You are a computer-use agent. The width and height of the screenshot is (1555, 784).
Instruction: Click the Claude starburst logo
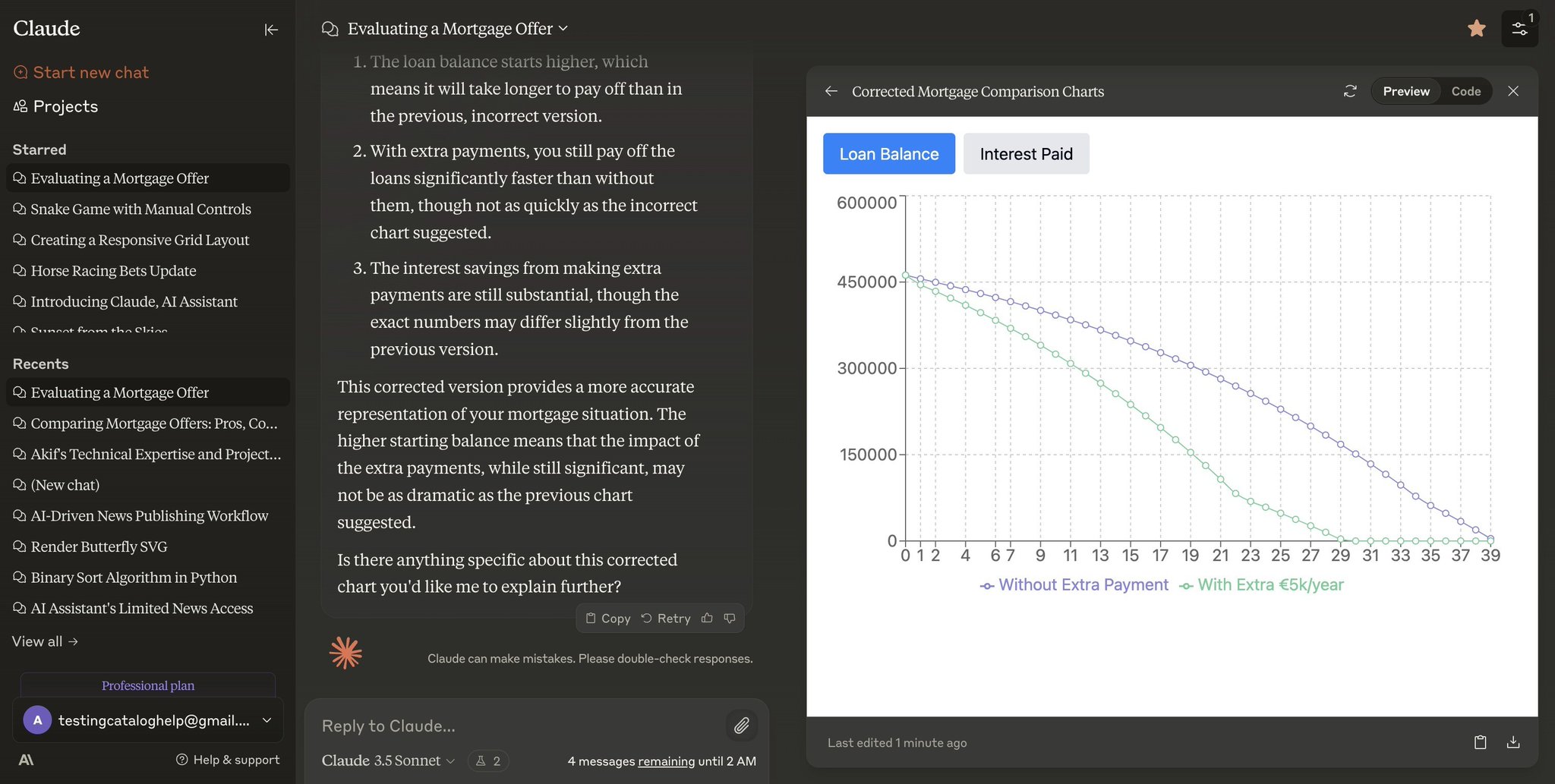tap(345, 653)
